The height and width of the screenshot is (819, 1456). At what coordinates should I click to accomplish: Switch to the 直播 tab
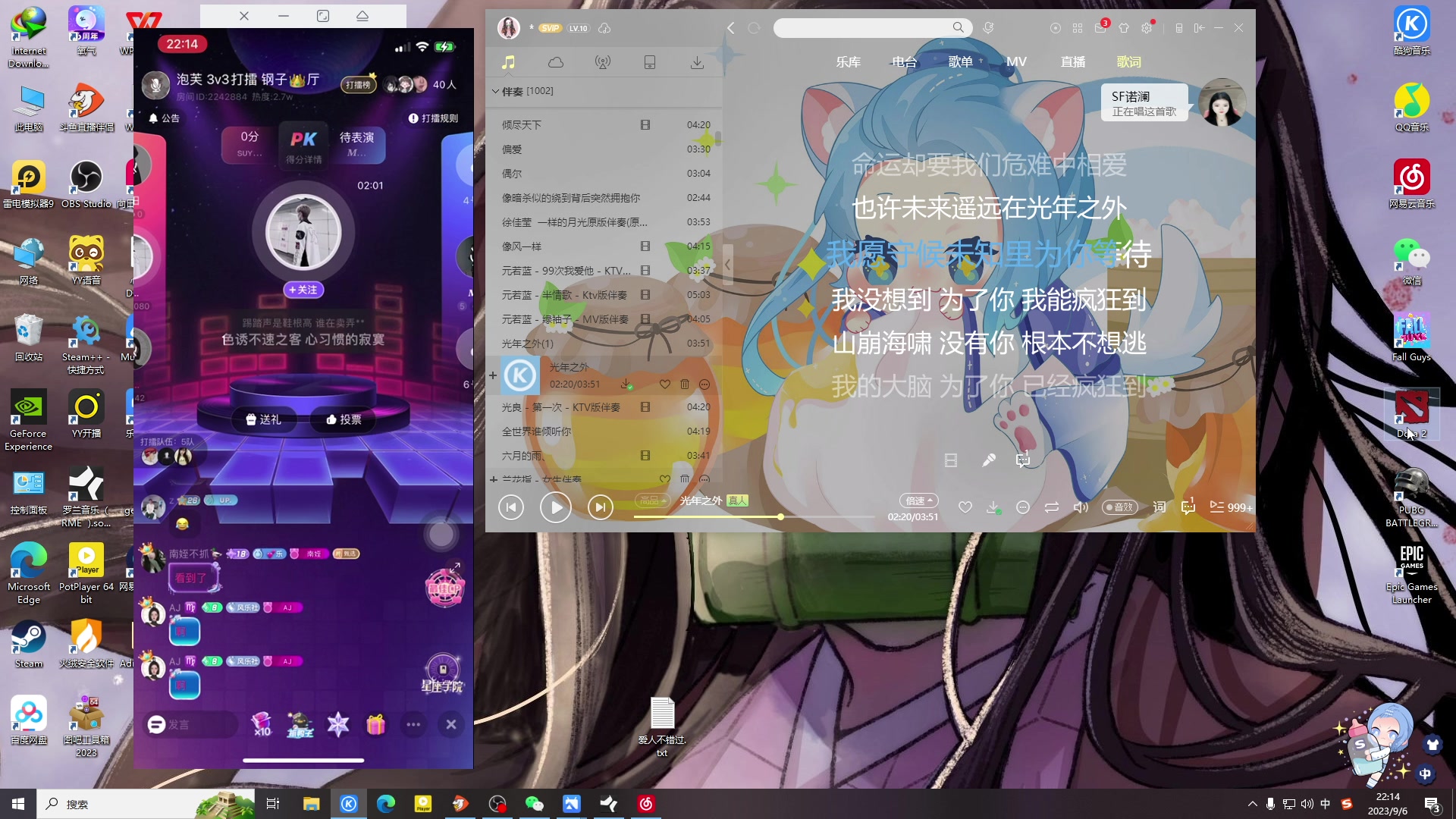point(1072,62)
